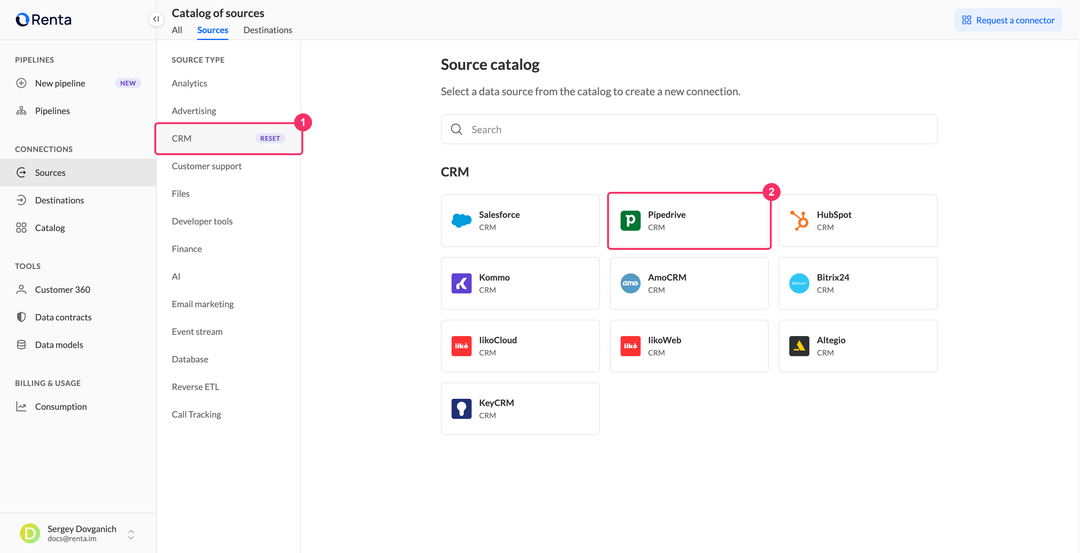
Task: Click the AmoCRM logo icon
Action: (630, 283)
